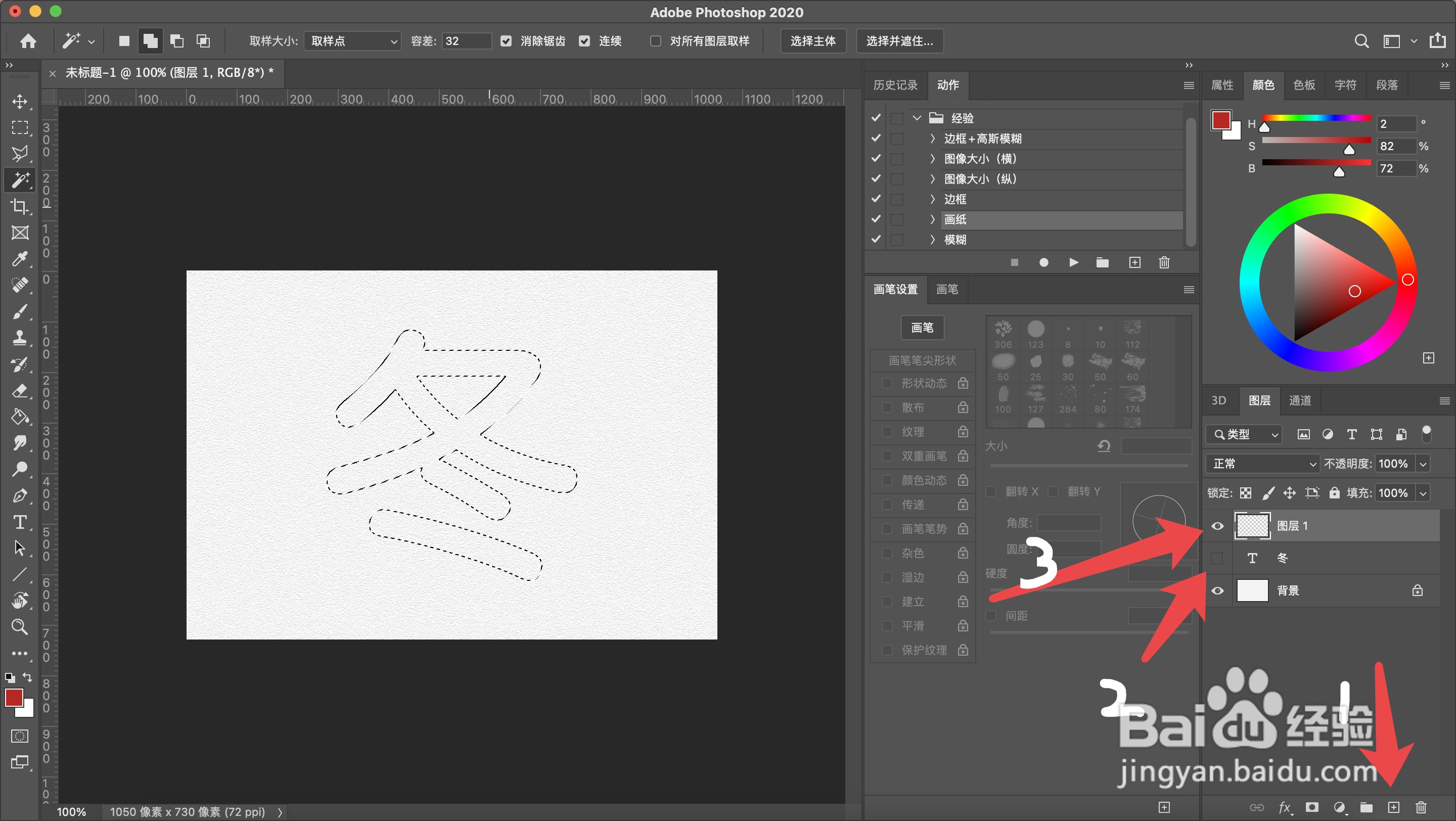Click the 选择主体 button
The image size is (1456, 821).
pyautogui.click(x=812, y=40)
